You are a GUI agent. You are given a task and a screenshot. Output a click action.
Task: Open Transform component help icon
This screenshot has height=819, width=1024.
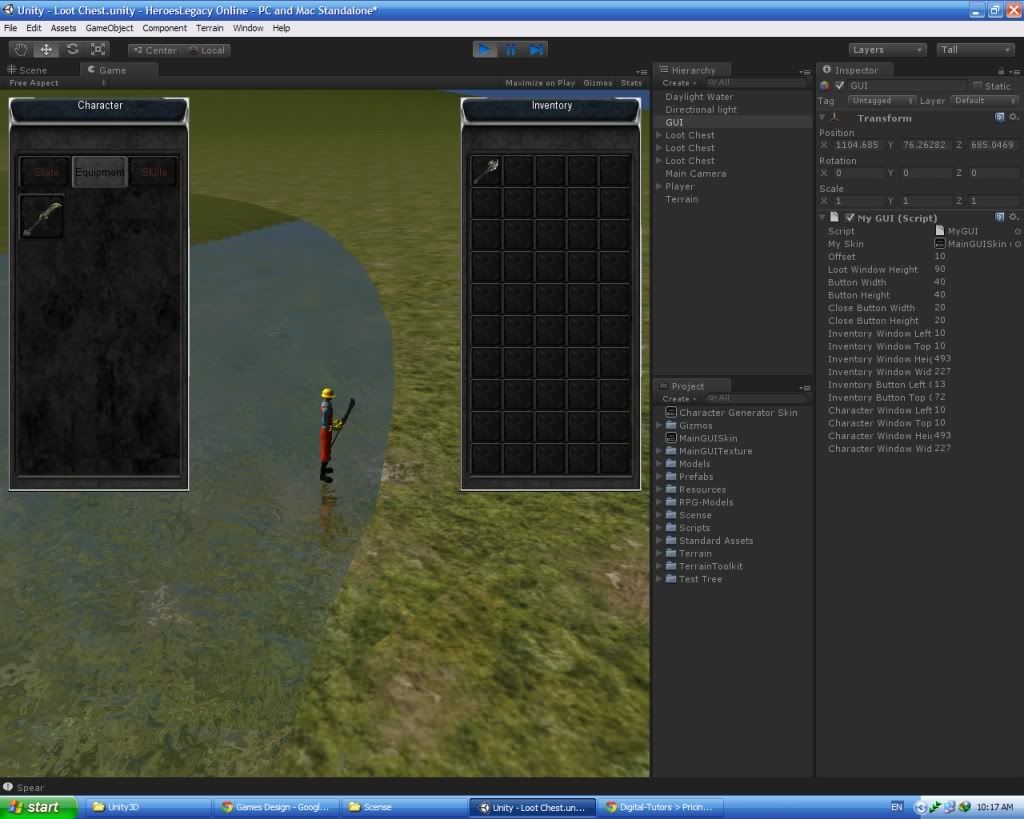pos(999,118)
